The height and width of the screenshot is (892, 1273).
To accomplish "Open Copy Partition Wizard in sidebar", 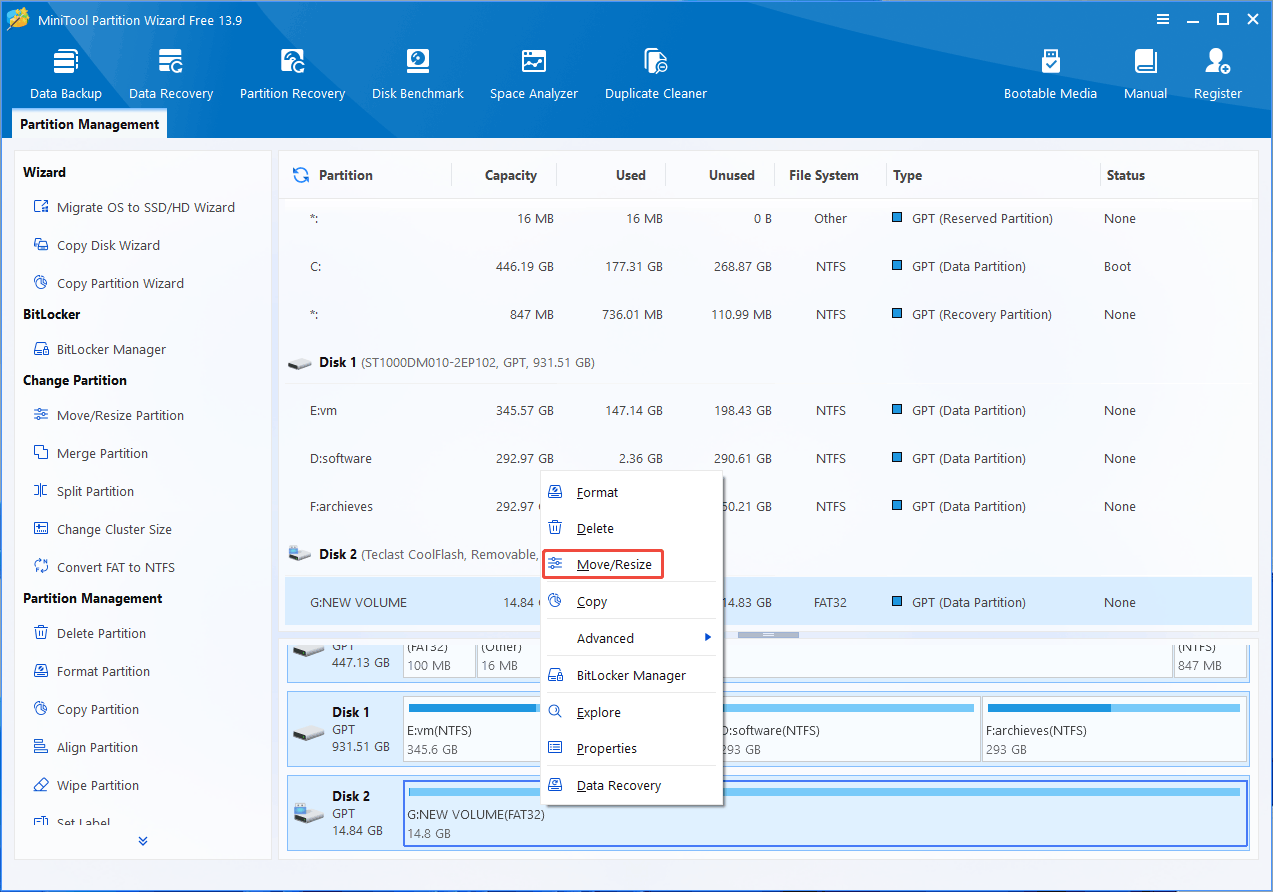I will (x=108, y=283).
